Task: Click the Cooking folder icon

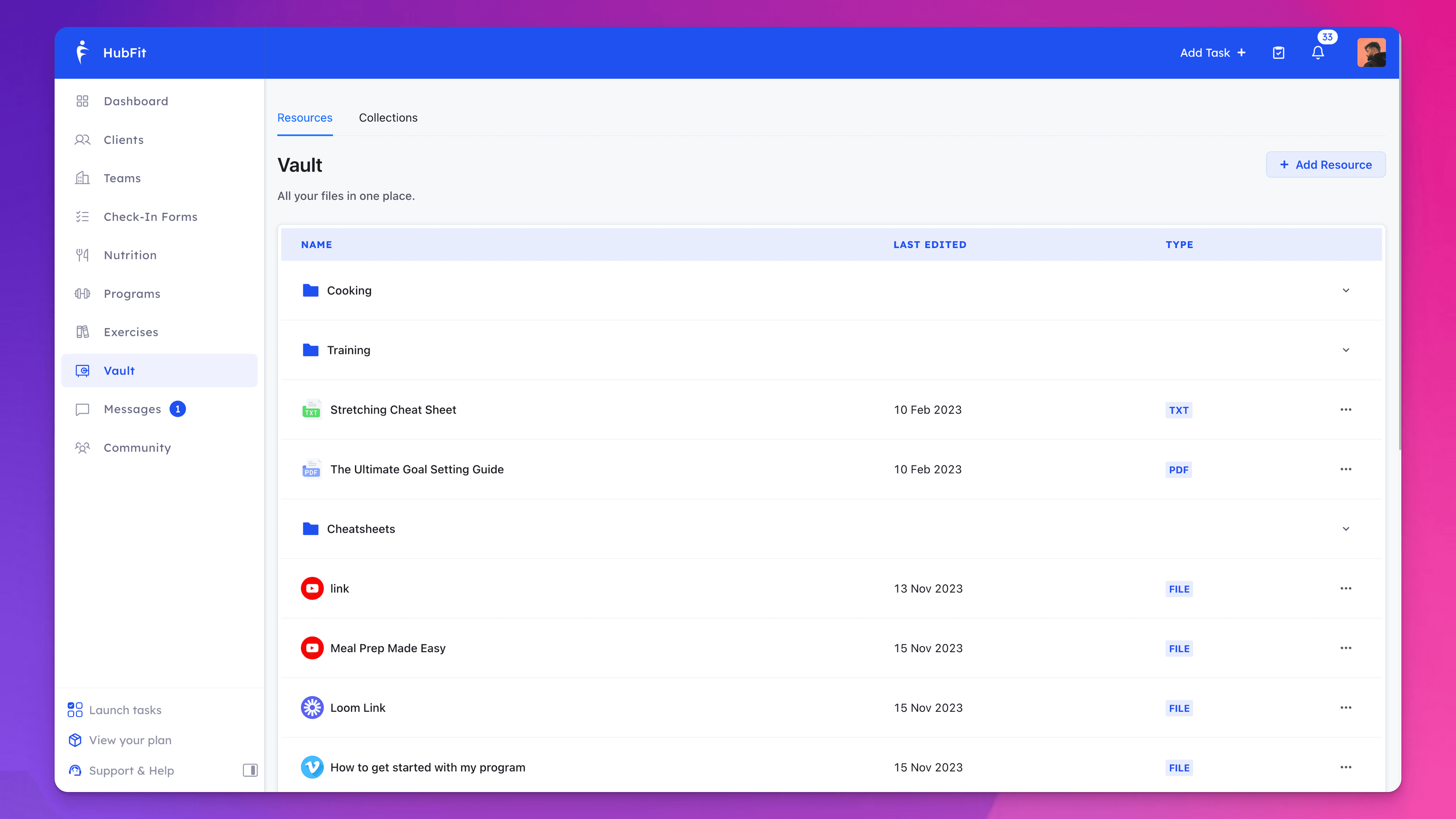Action: click(310, 290)
